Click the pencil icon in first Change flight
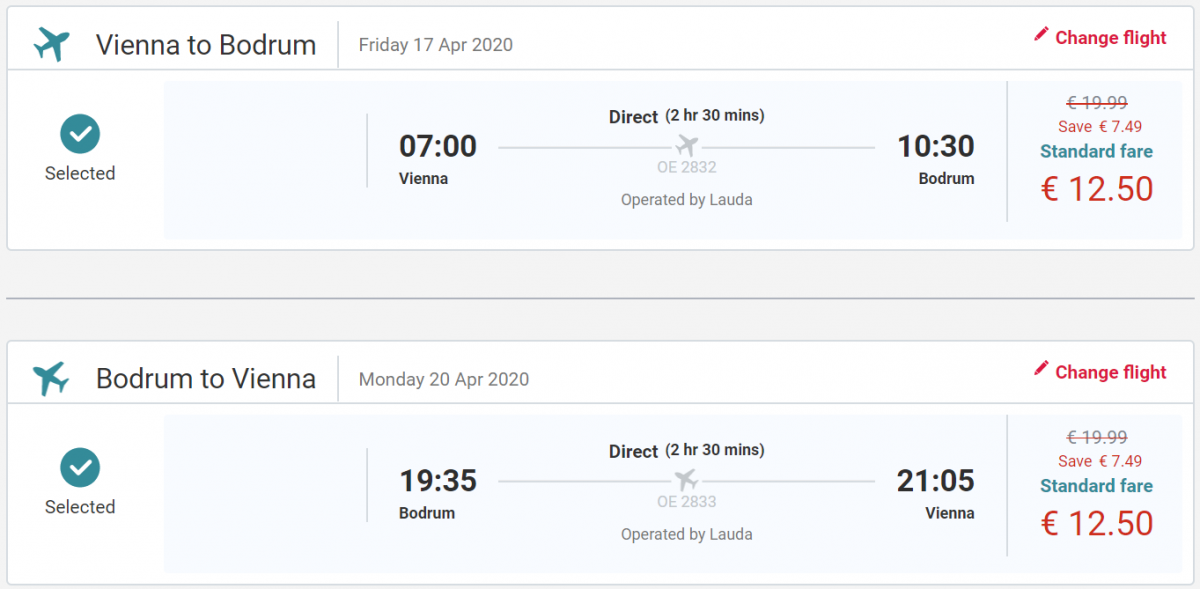The width and height of the screenshot is (1200, 589). pyautogui.click(x=1041, y=35)
